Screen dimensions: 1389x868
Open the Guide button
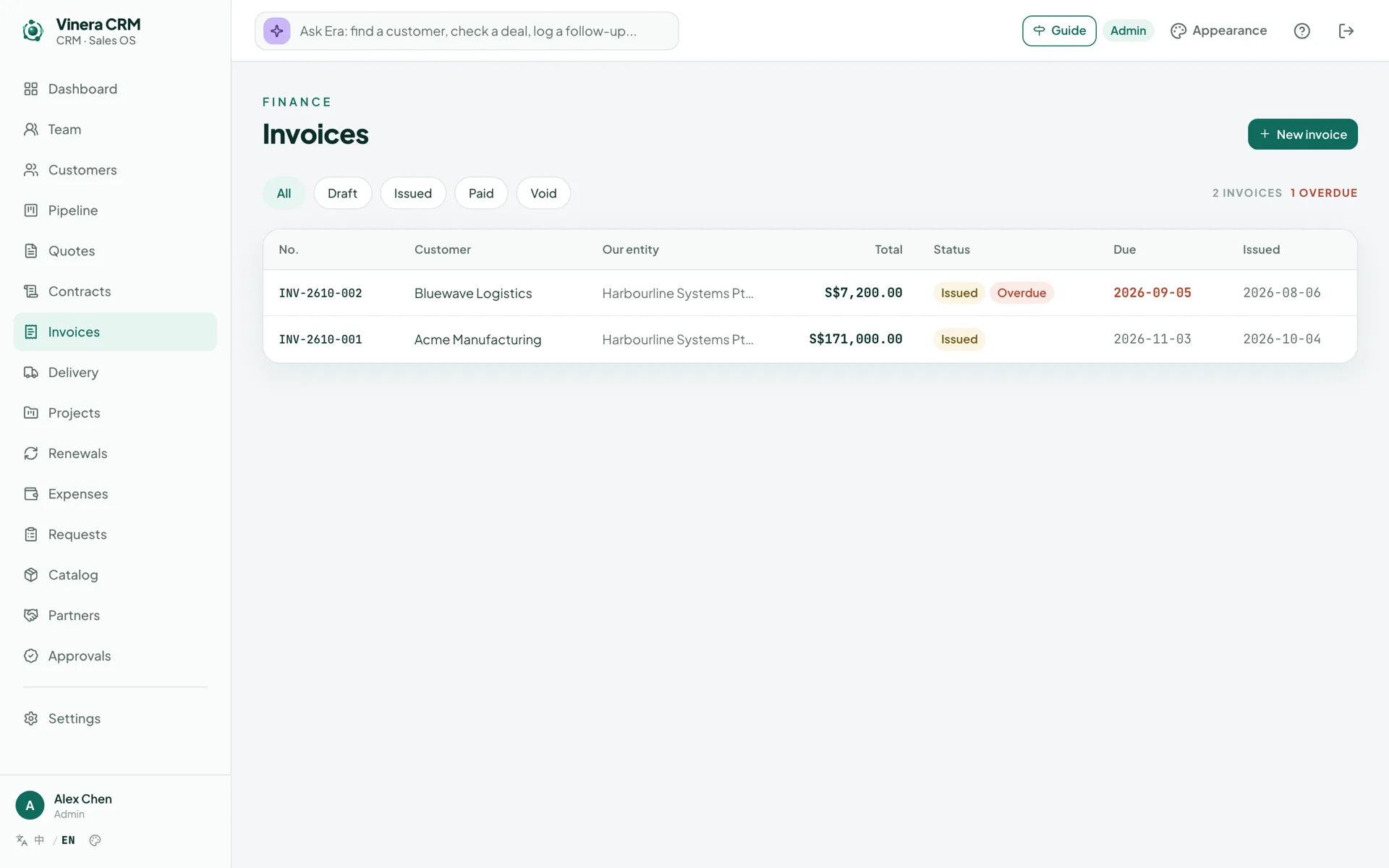click(x=1059, y=31)
